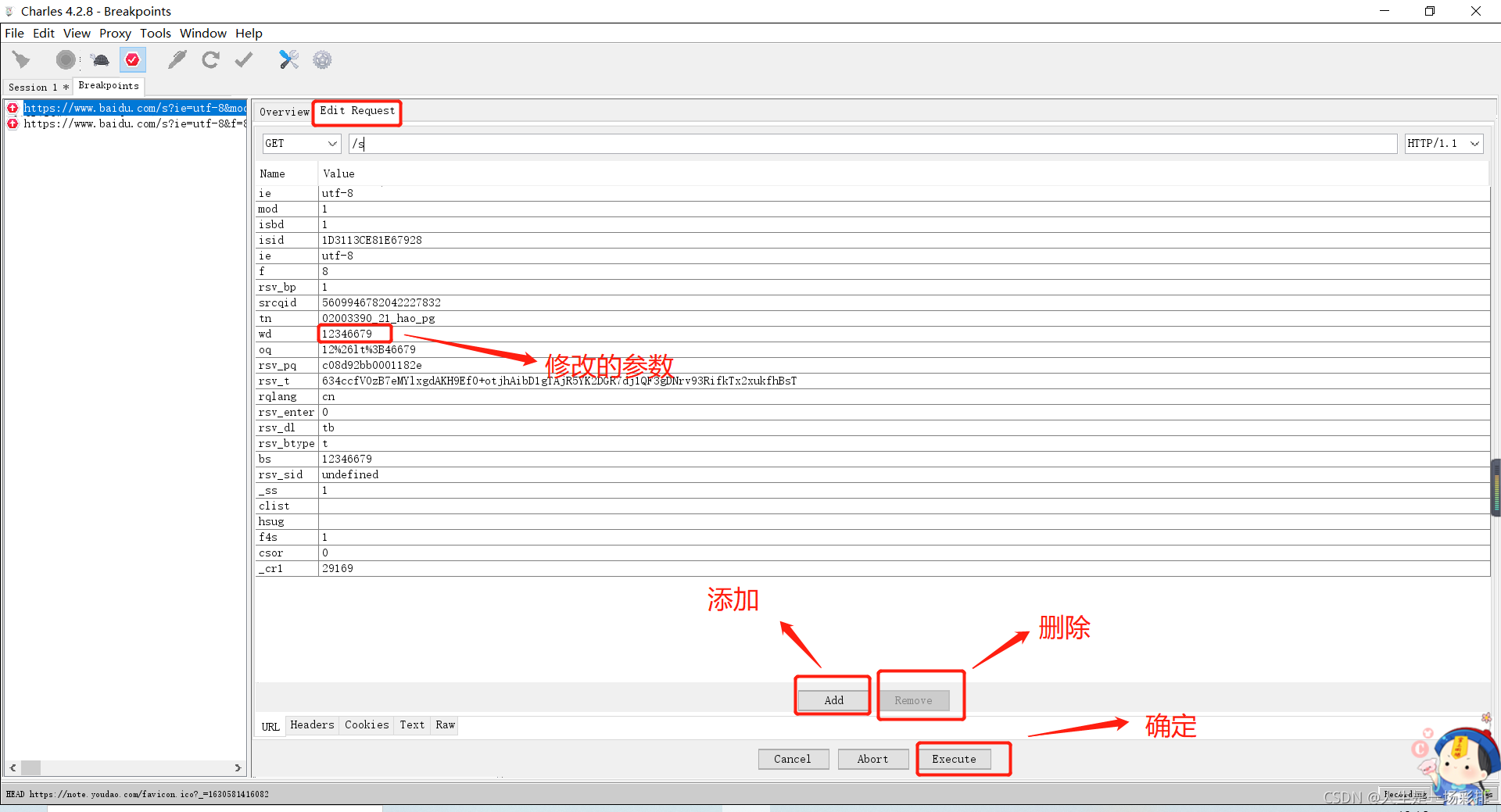Click the rsv_dl value tb

tap(328, 427)
